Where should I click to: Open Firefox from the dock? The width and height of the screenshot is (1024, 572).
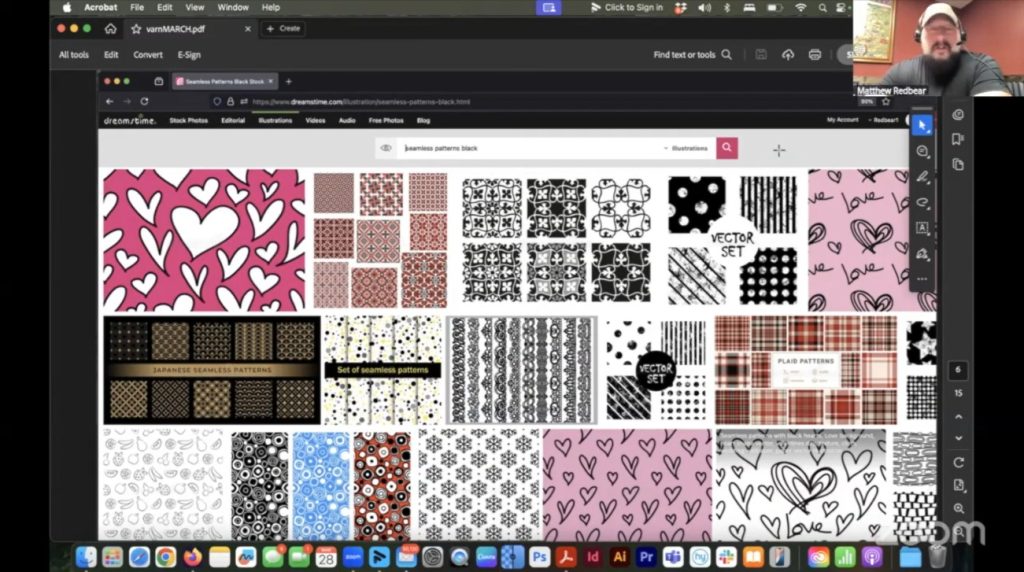[x=193, y=557]
